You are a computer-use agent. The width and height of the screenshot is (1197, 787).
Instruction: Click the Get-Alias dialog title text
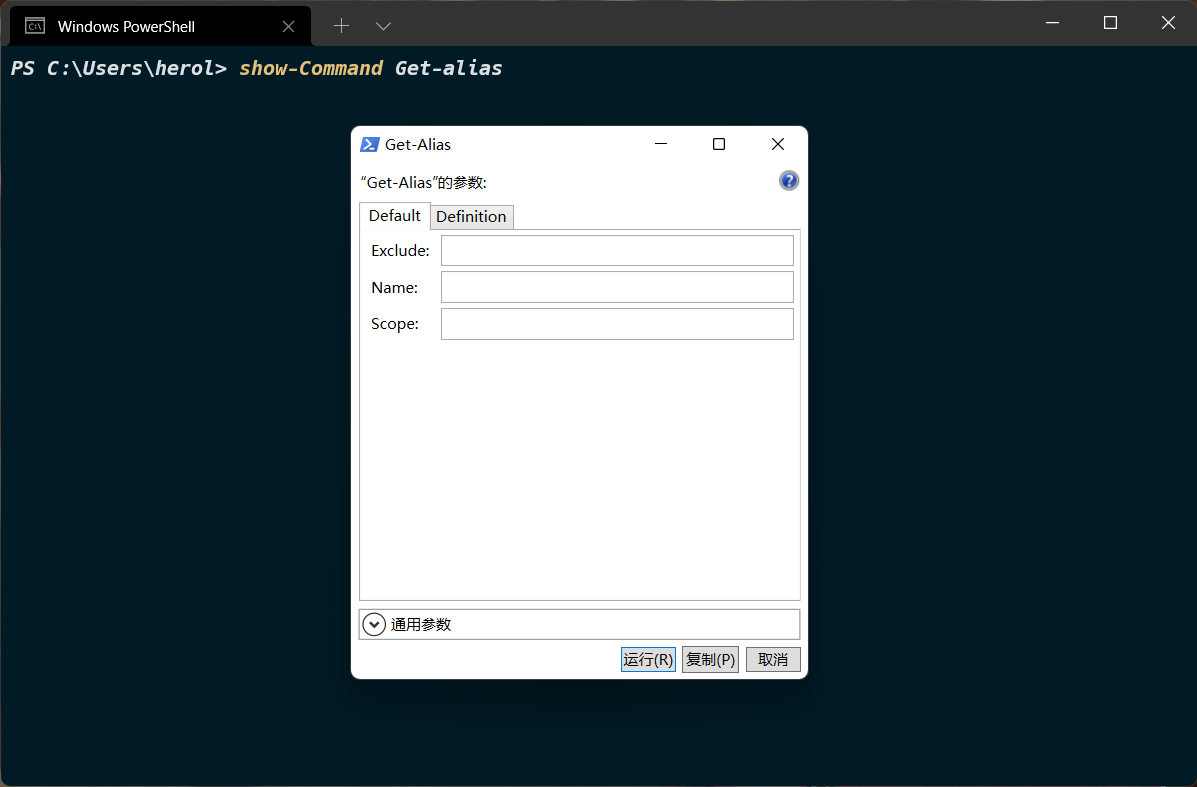point(418,144)
